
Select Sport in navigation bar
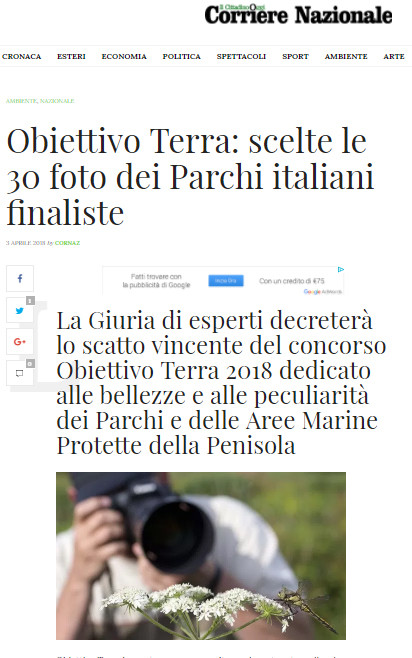pyautogui.click(x=295, y=56)
